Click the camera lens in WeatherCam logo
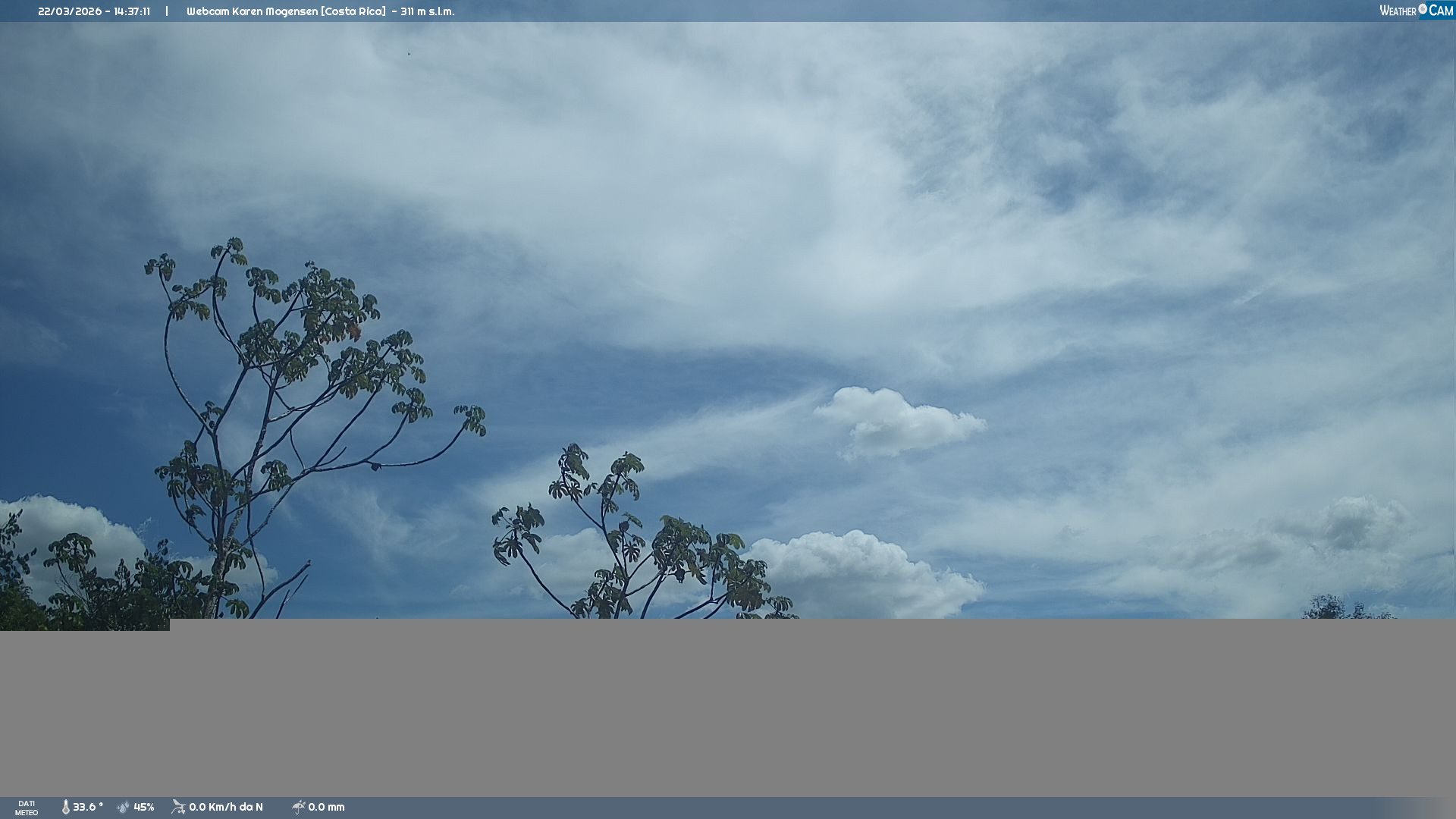The width and height of the screenshot is (1456, 819). pyautogui.click(x=1423, y=9)
